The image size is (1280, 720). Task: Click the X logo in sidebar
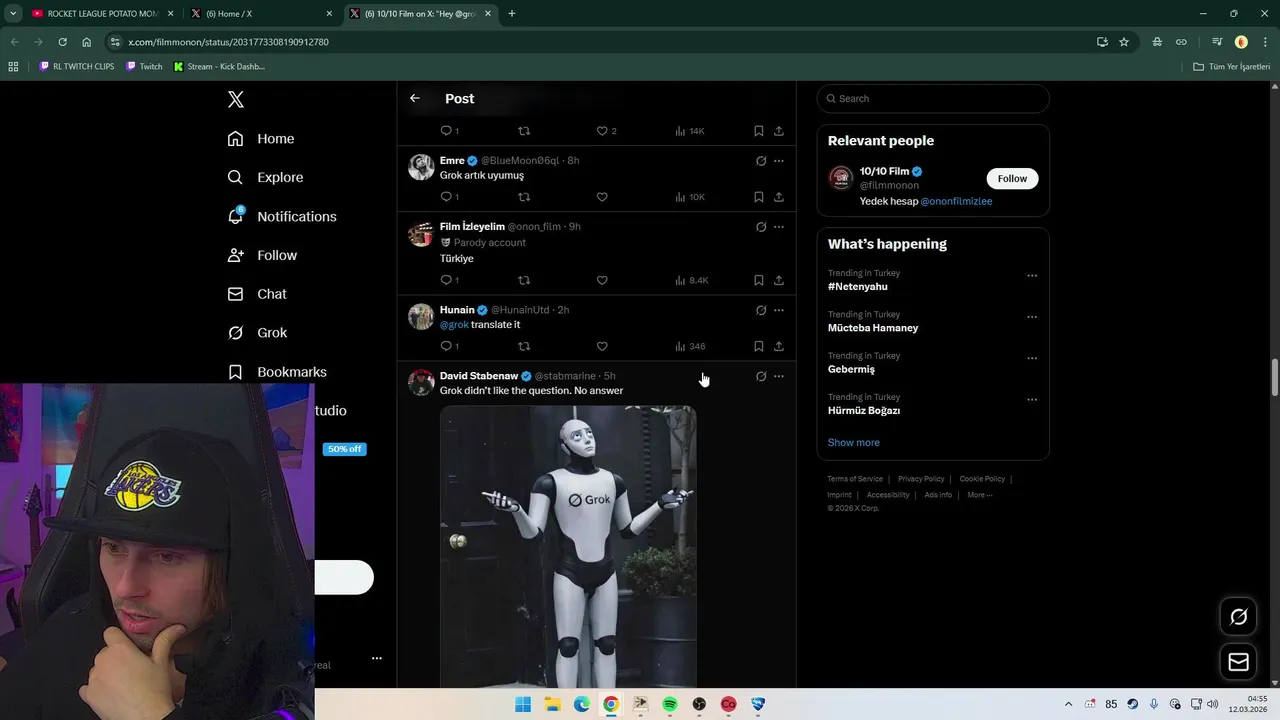click(x=236, y=99)
